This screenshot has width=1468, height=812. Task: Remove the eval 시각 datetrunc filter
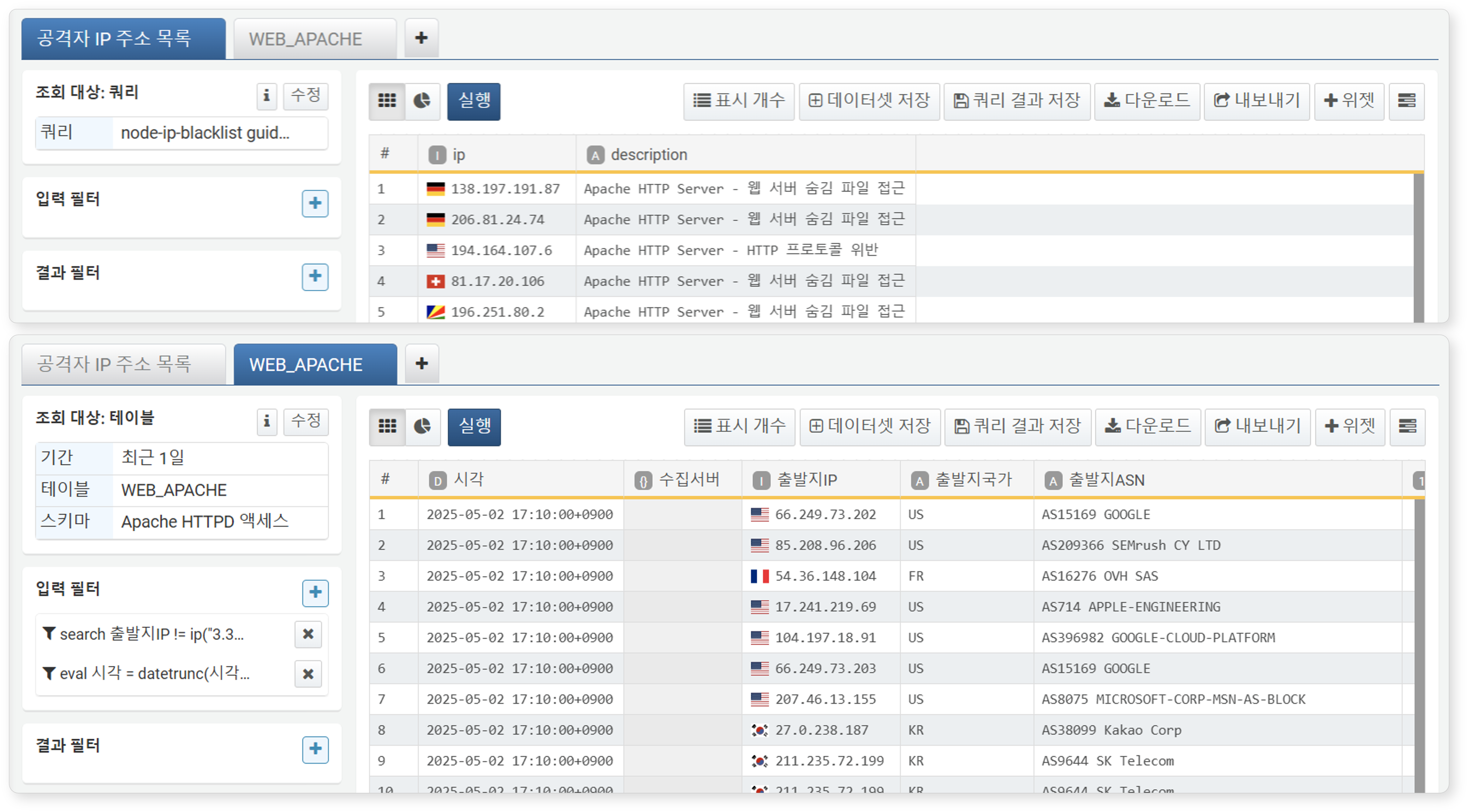pyautogui.click(x=308, y=674)
